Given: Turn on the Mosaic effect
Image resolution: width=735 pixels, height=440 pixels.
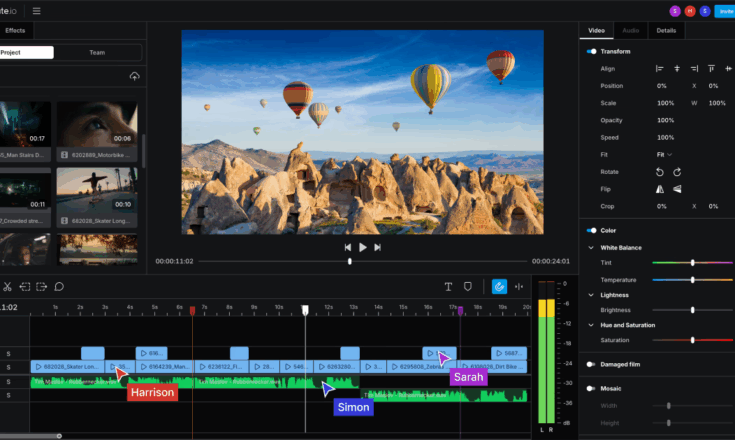Looking at the screenshot, I should click(592, 389).
